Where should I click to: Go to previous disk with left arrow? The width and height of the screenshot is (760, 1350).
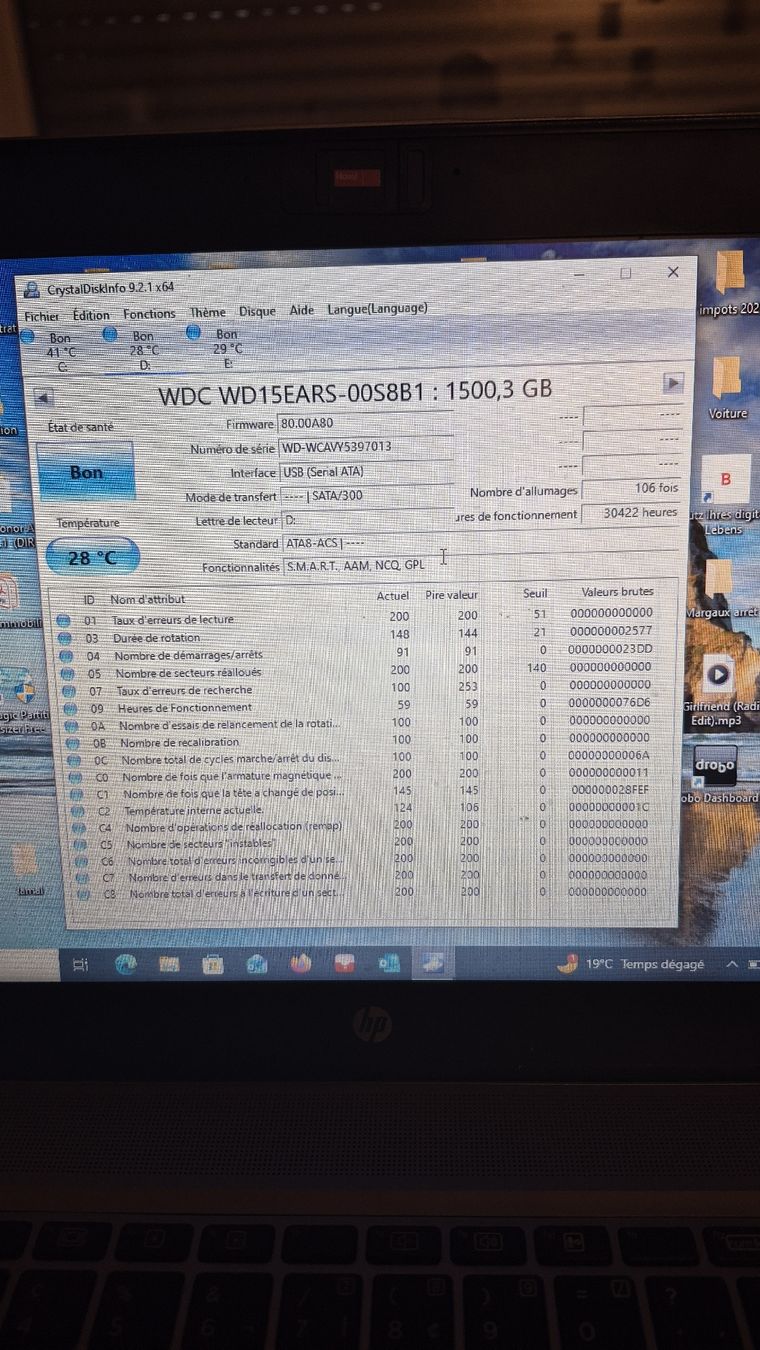tap(44, 397)
